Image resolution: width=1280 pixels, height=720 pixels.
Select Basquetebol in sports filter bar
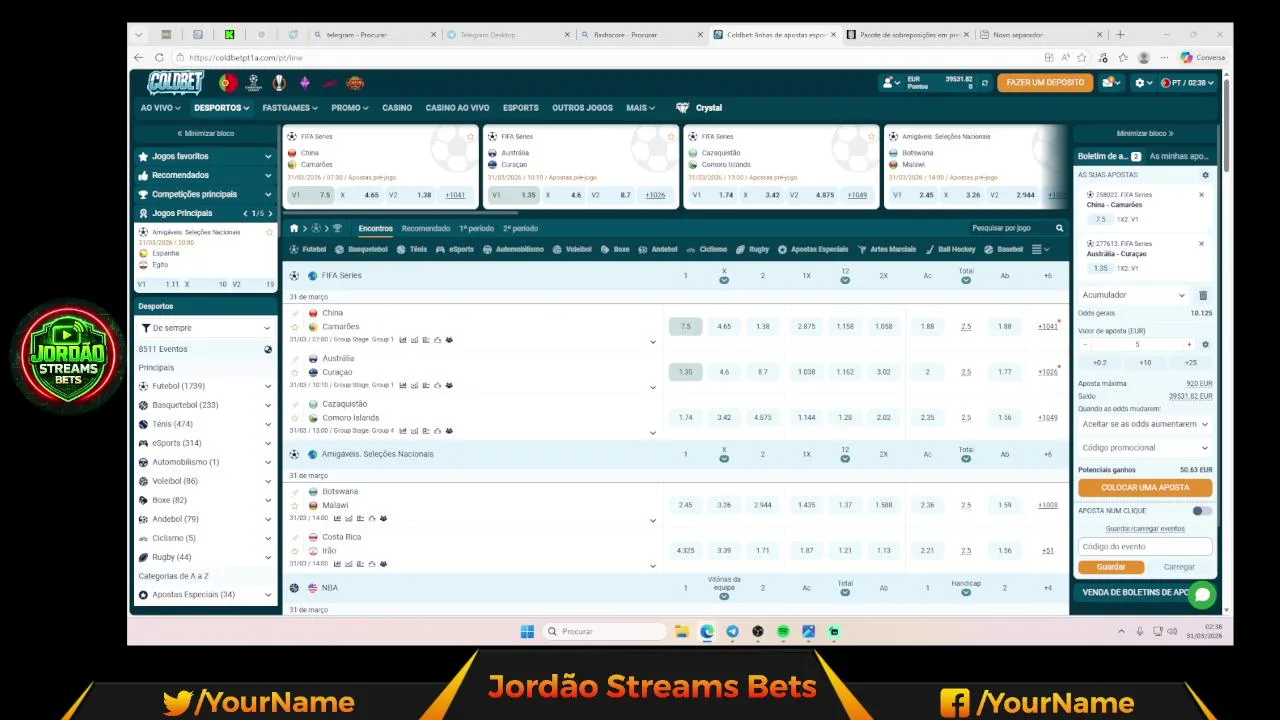(361, 249)
